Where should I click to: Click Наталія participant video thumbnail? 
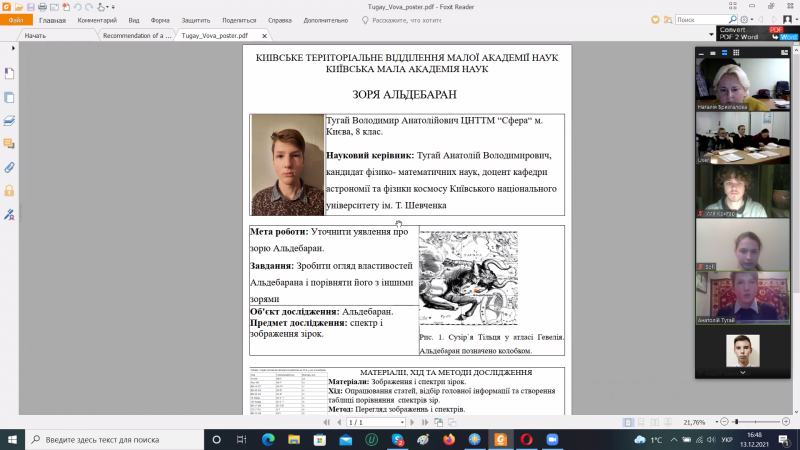tap(742, 84)
